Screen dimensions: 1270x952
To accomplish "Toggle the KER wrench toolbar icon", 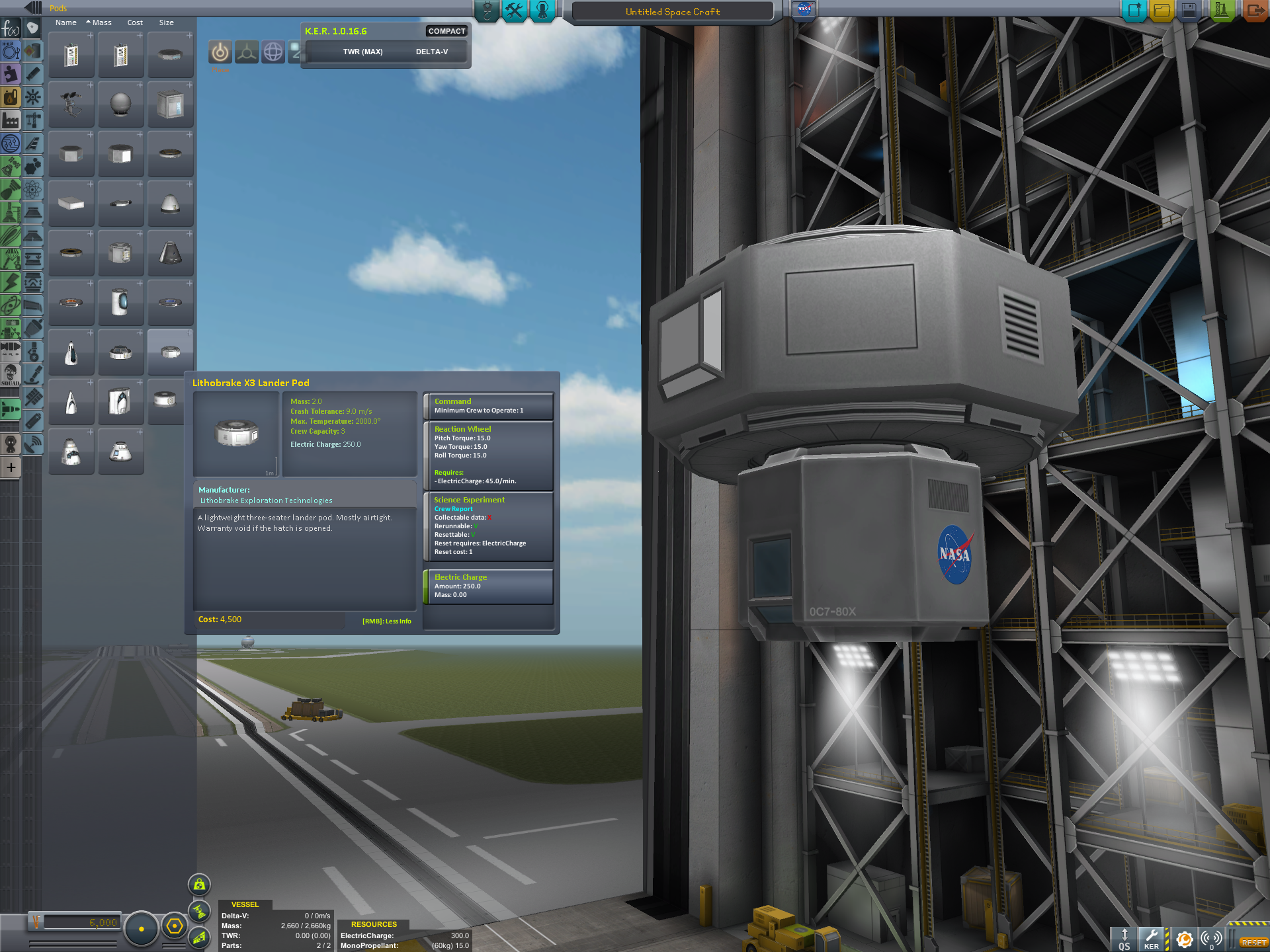I will pyautogui.click(x=1152, y=939).
